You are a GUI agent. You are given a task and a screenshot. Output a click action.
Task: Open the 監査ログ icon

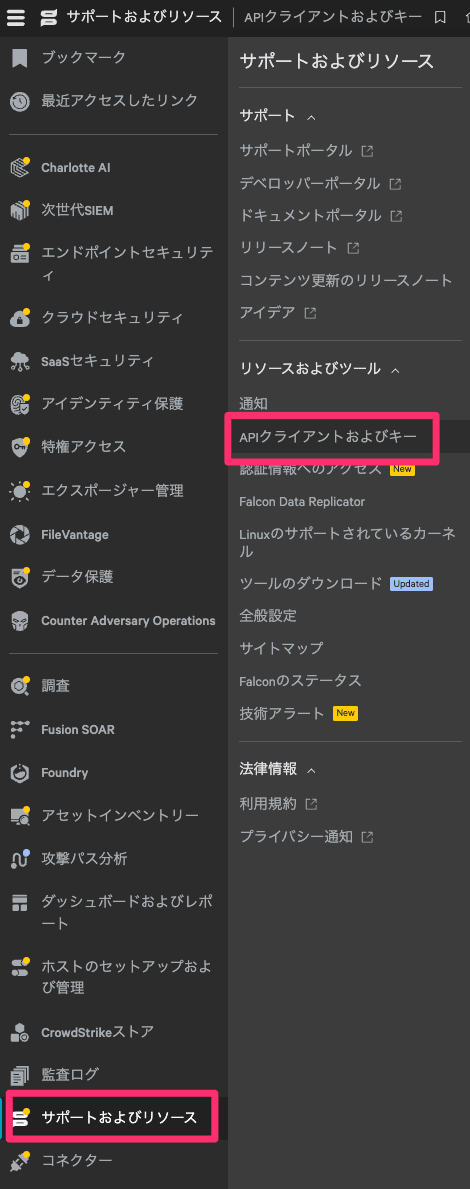coord(20,1074)
